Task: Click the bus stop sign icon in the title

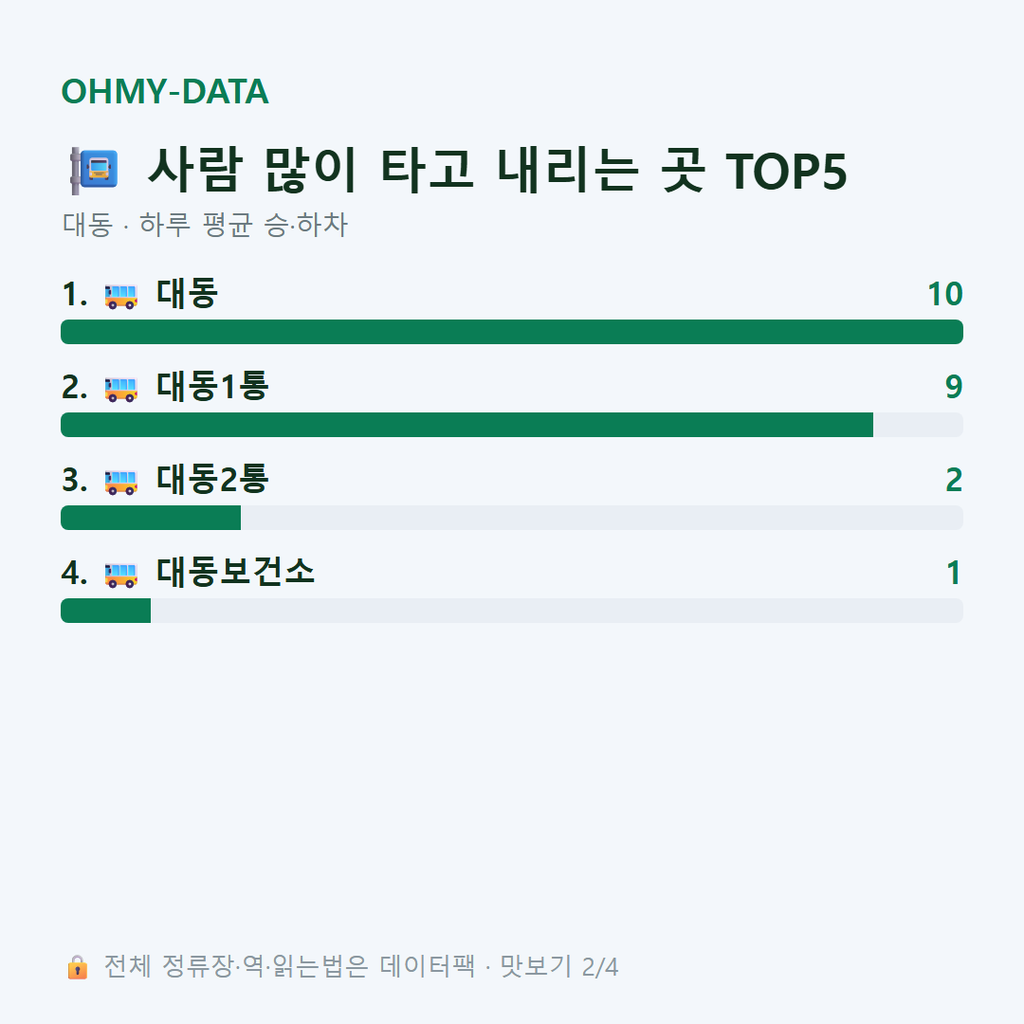Action: click(x=95, y=171)
